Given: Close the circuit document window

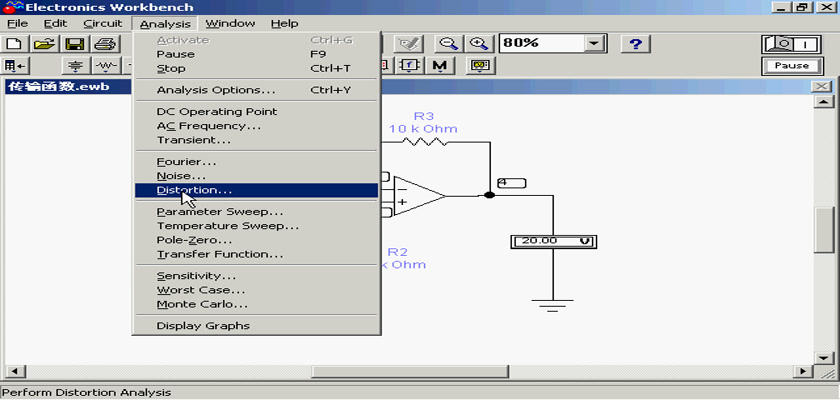Looking at the screenshot, I should [821, 87].
